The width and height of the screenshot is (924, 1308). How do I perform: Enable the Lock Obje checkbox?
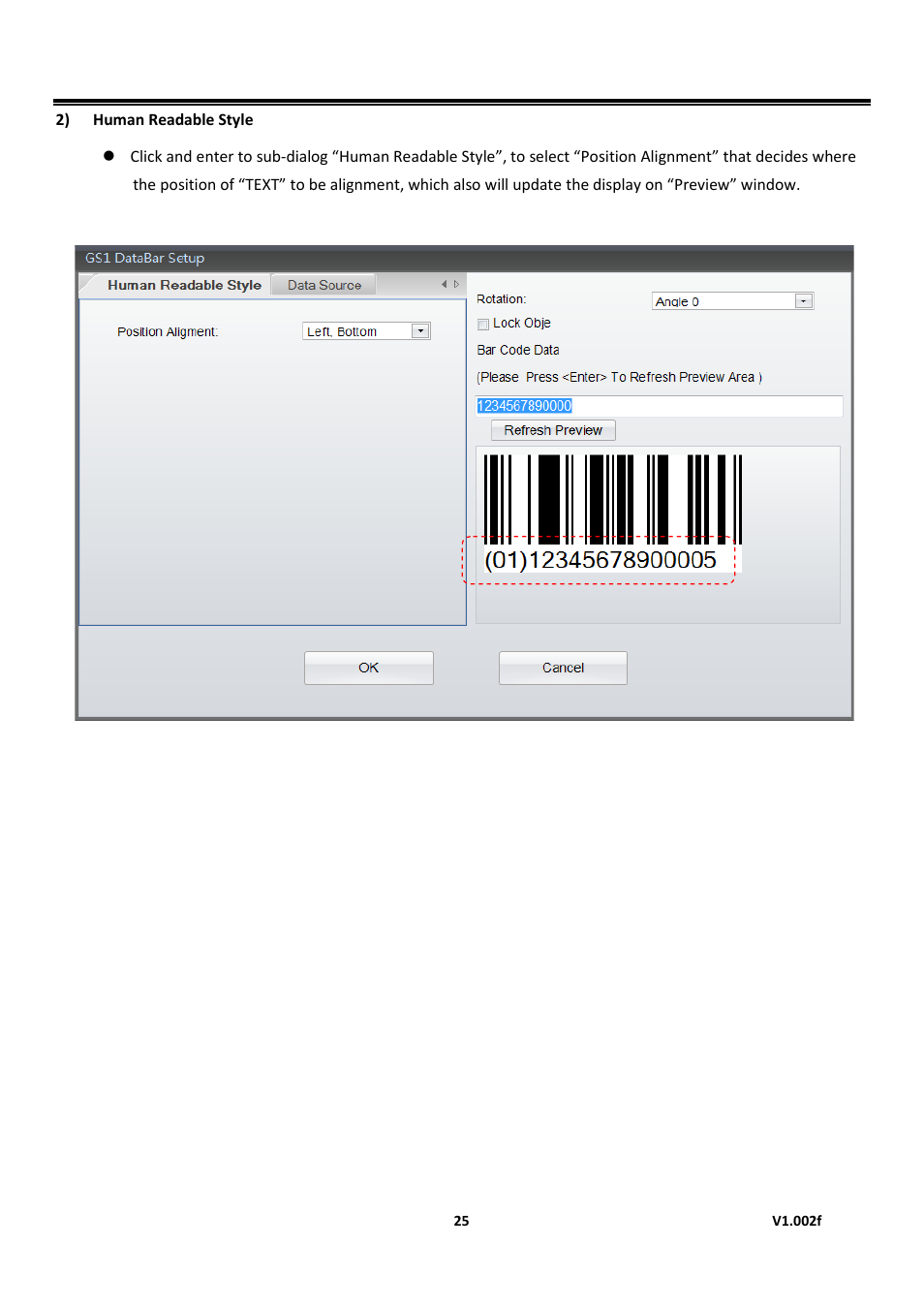pos(483,325)
